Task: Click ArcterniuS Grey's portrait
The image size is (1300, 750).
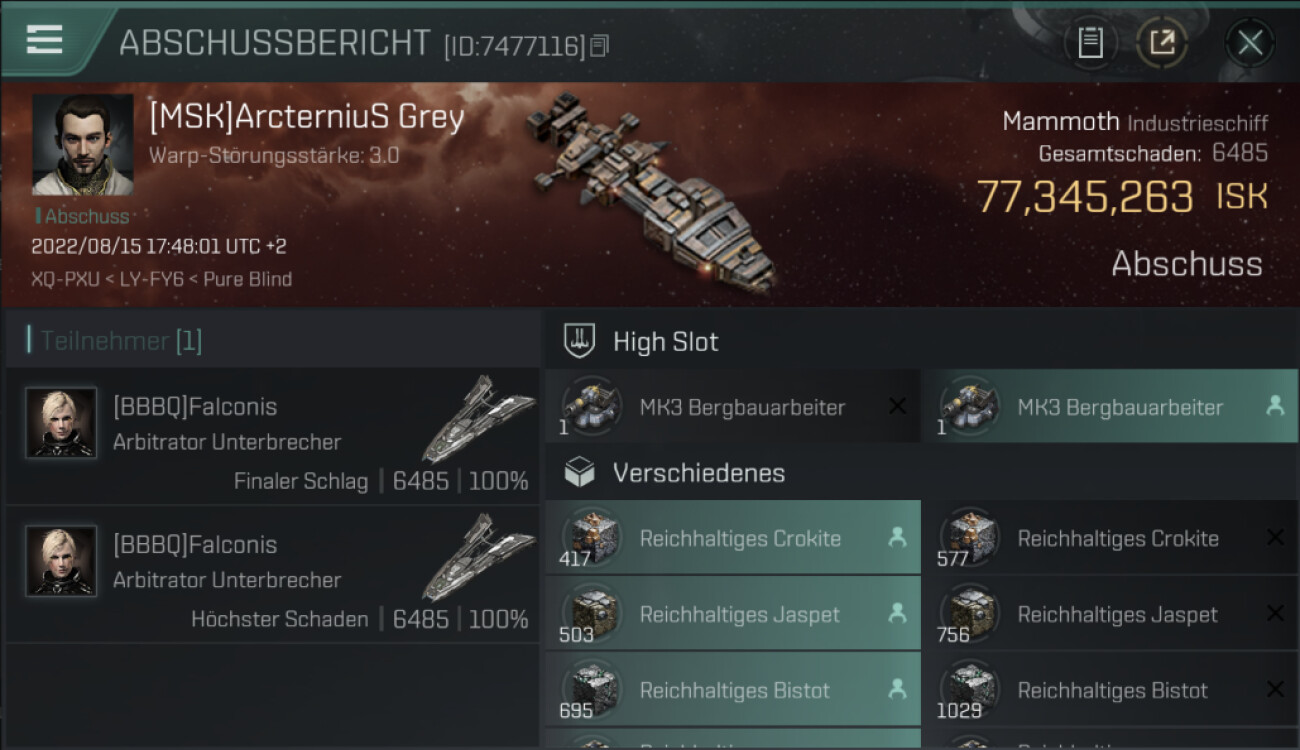Action: point(82,144)
